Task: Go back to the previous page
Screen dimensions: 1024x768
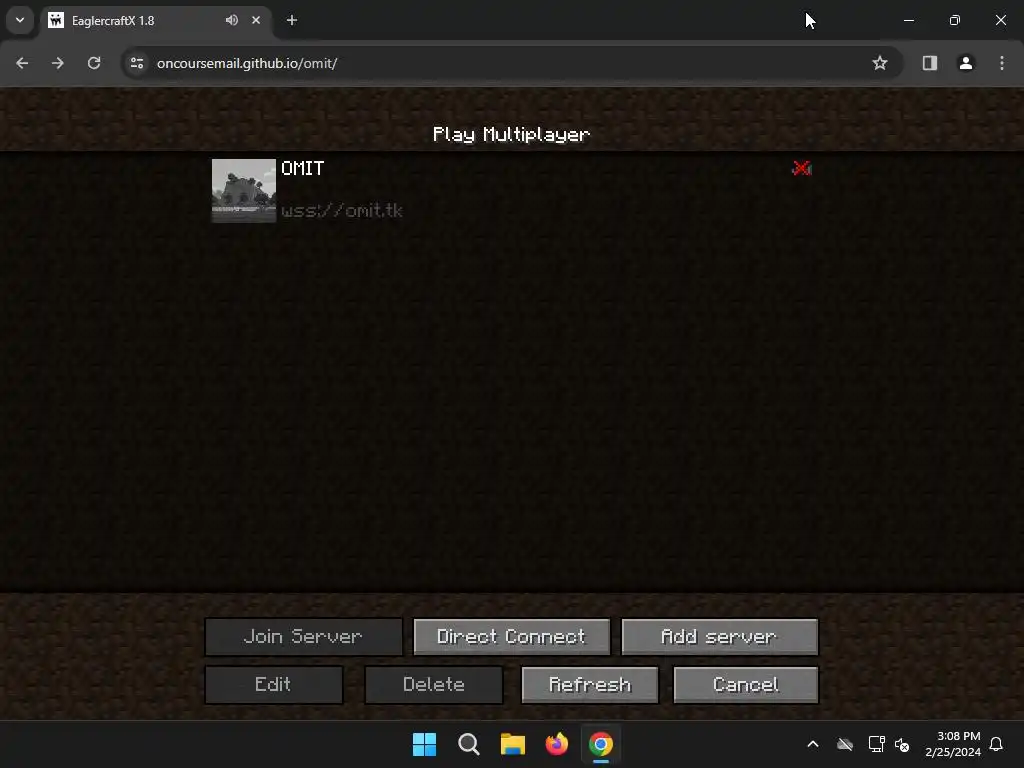Action: click(x=22, y=63)
